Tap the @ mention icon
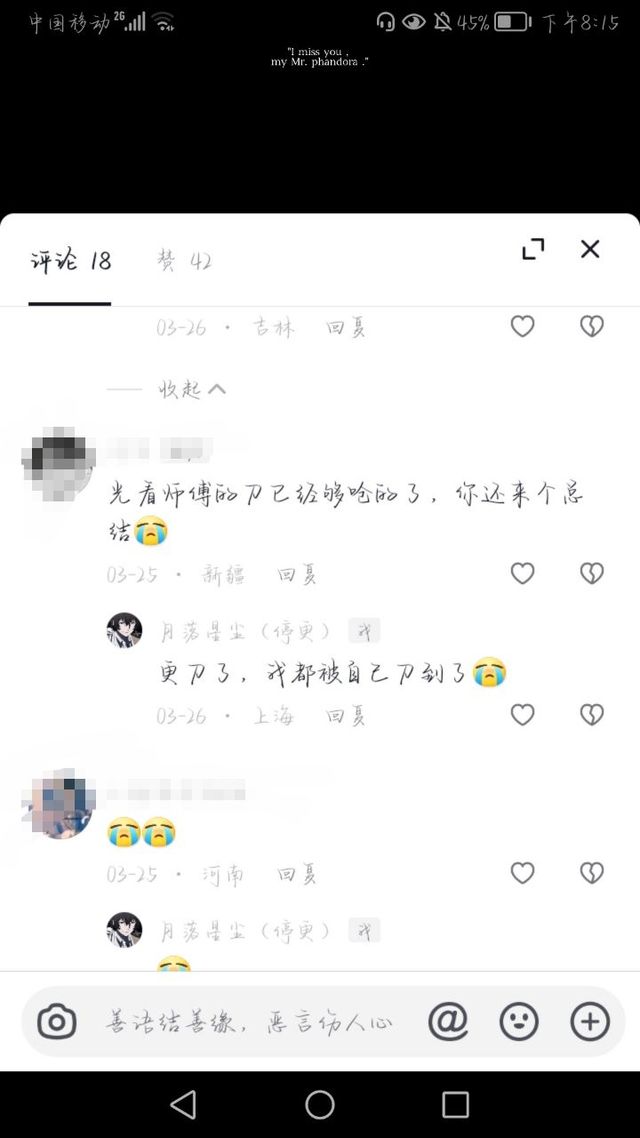Viewport: 640px width, 1138px height. click(448, 1022)
